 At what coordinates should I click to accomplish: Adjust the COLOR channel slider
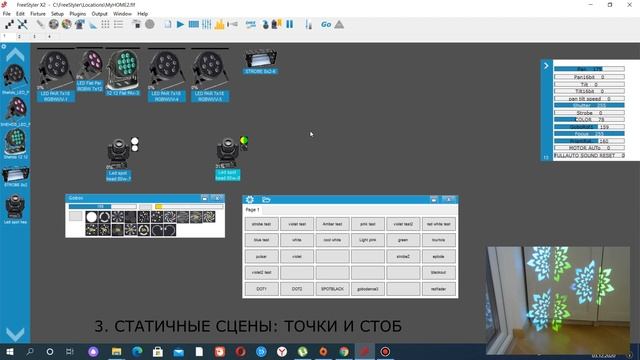point(589,120)
